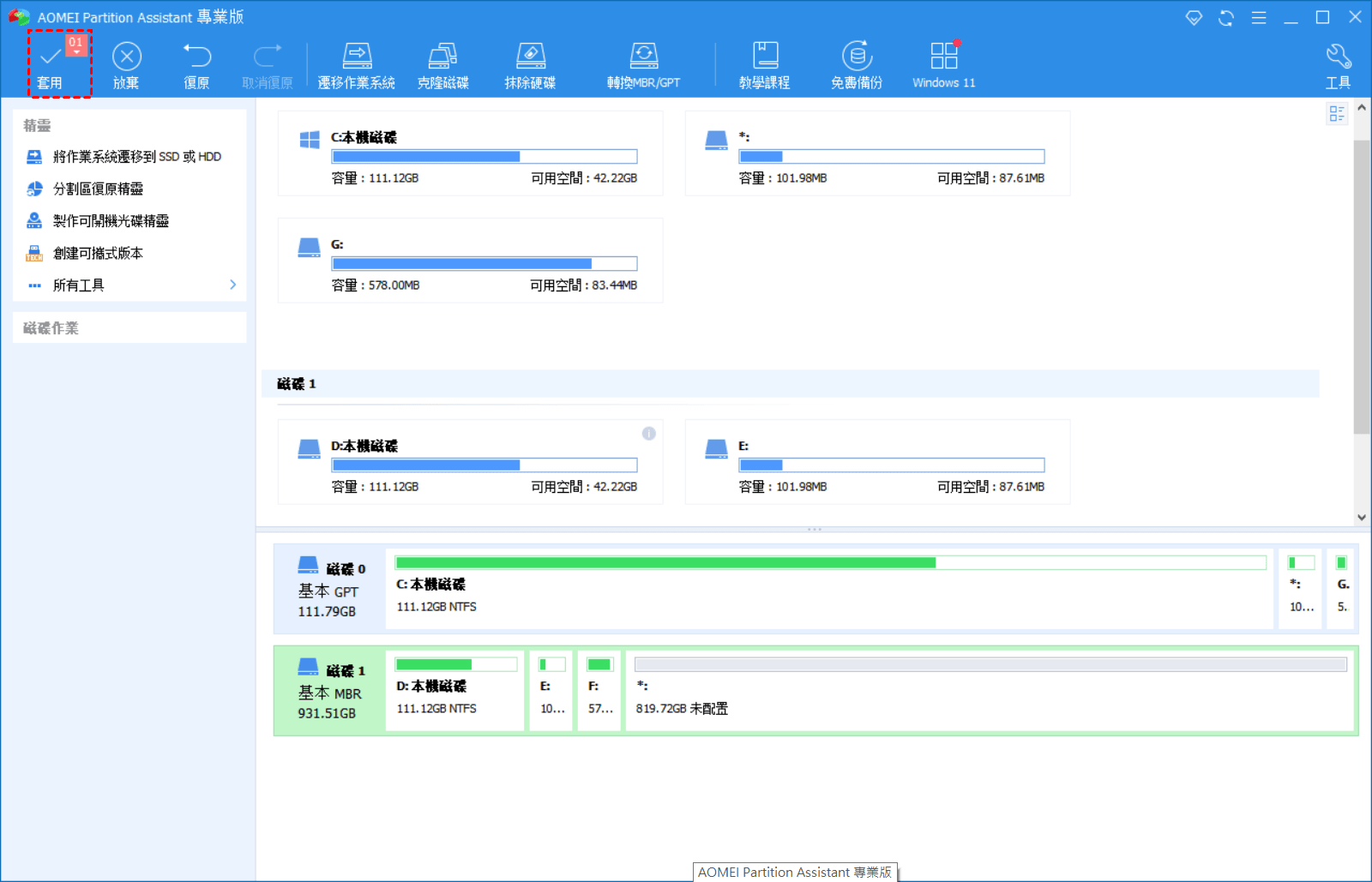Click the diamond icon in the title bar

pyautogui.click(x=1194, y=18)
